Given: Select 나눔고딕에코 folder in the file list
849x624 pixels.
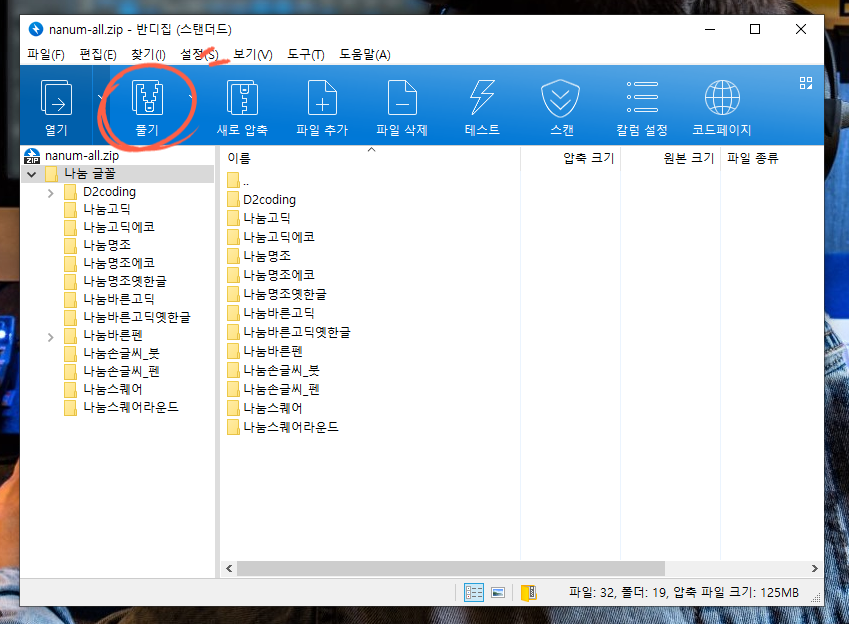Looking at the screenshot, I should point(271,237).
